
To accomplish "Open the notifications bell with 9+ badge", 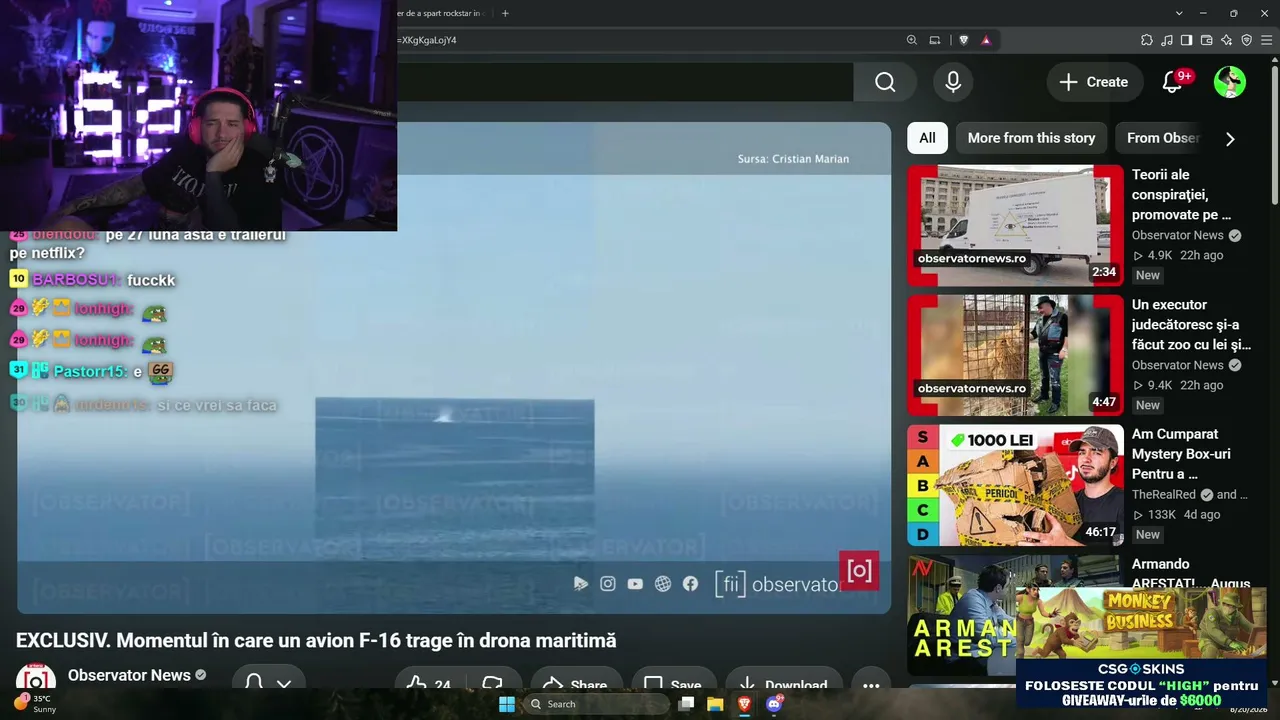I will (1173, 82).
